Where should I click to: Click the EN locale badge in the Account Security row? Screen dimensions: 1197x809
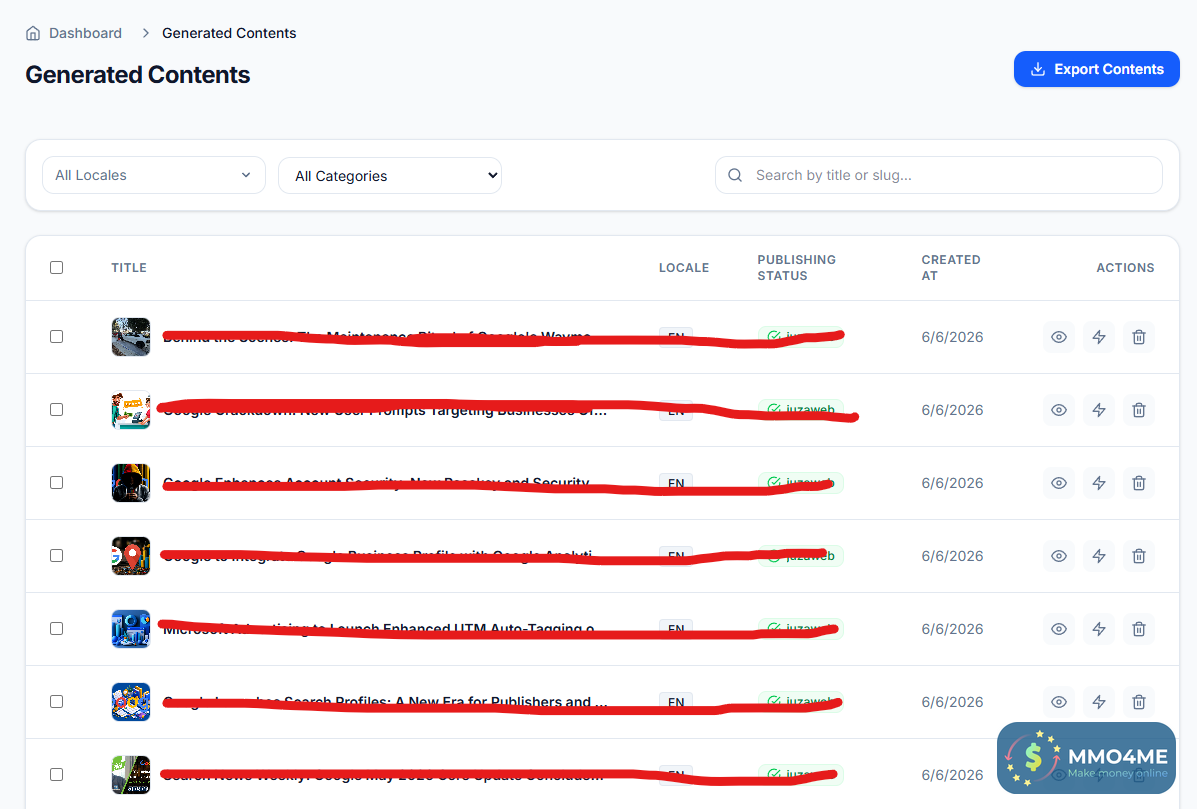[676, 482]
